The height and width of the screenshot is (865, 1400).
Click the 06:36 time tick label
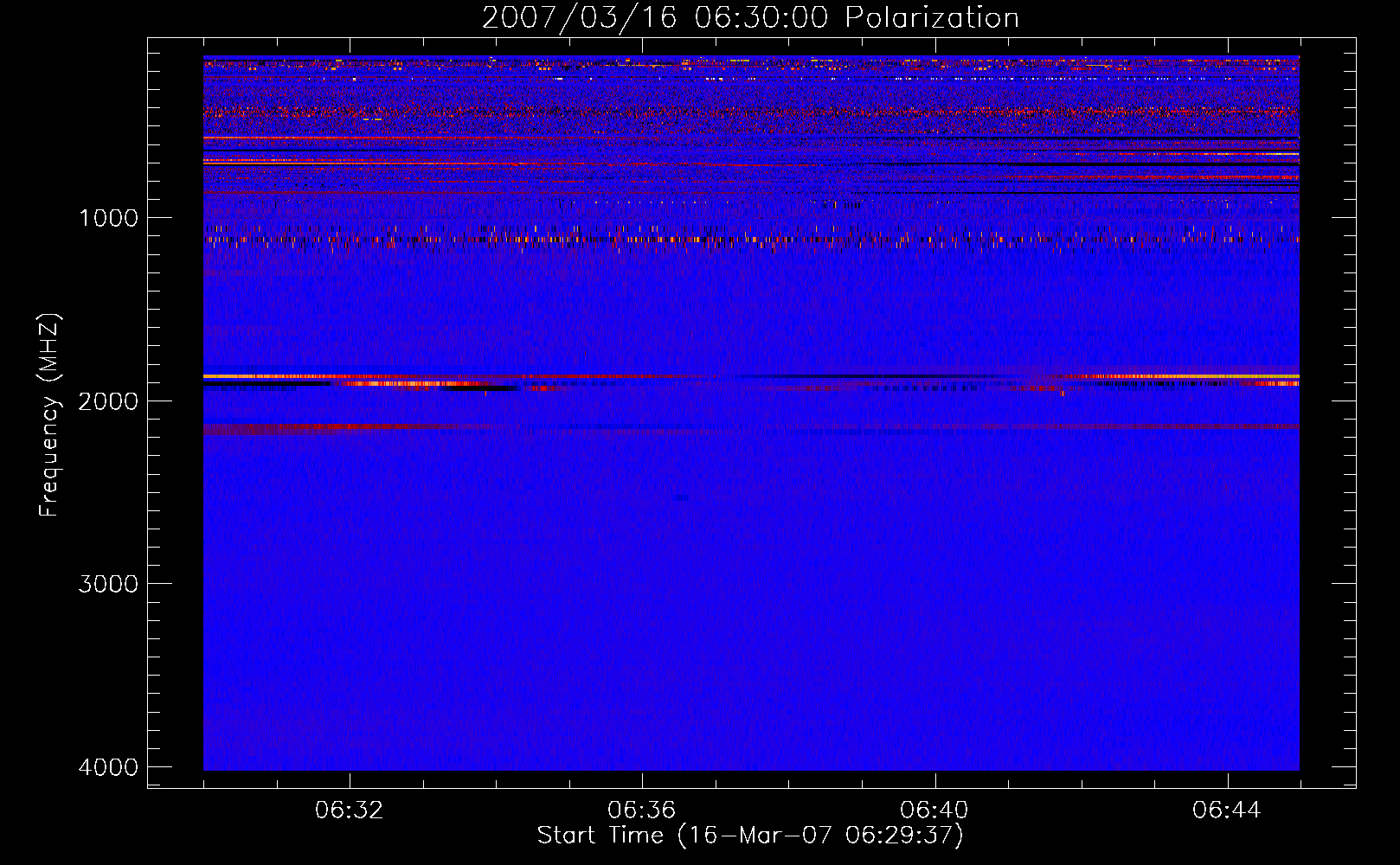click(642, 811)
